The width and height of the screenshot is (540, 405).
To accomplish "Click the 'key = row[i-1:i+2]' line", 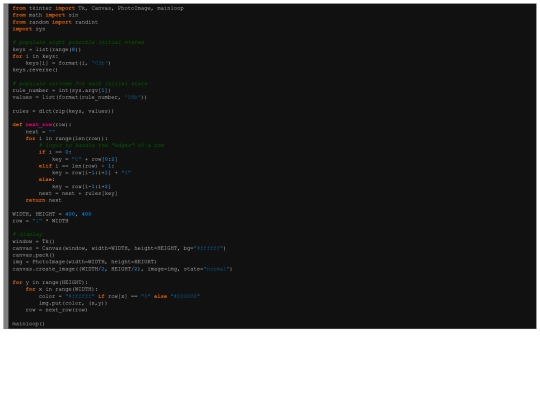I will coord(81,186).
